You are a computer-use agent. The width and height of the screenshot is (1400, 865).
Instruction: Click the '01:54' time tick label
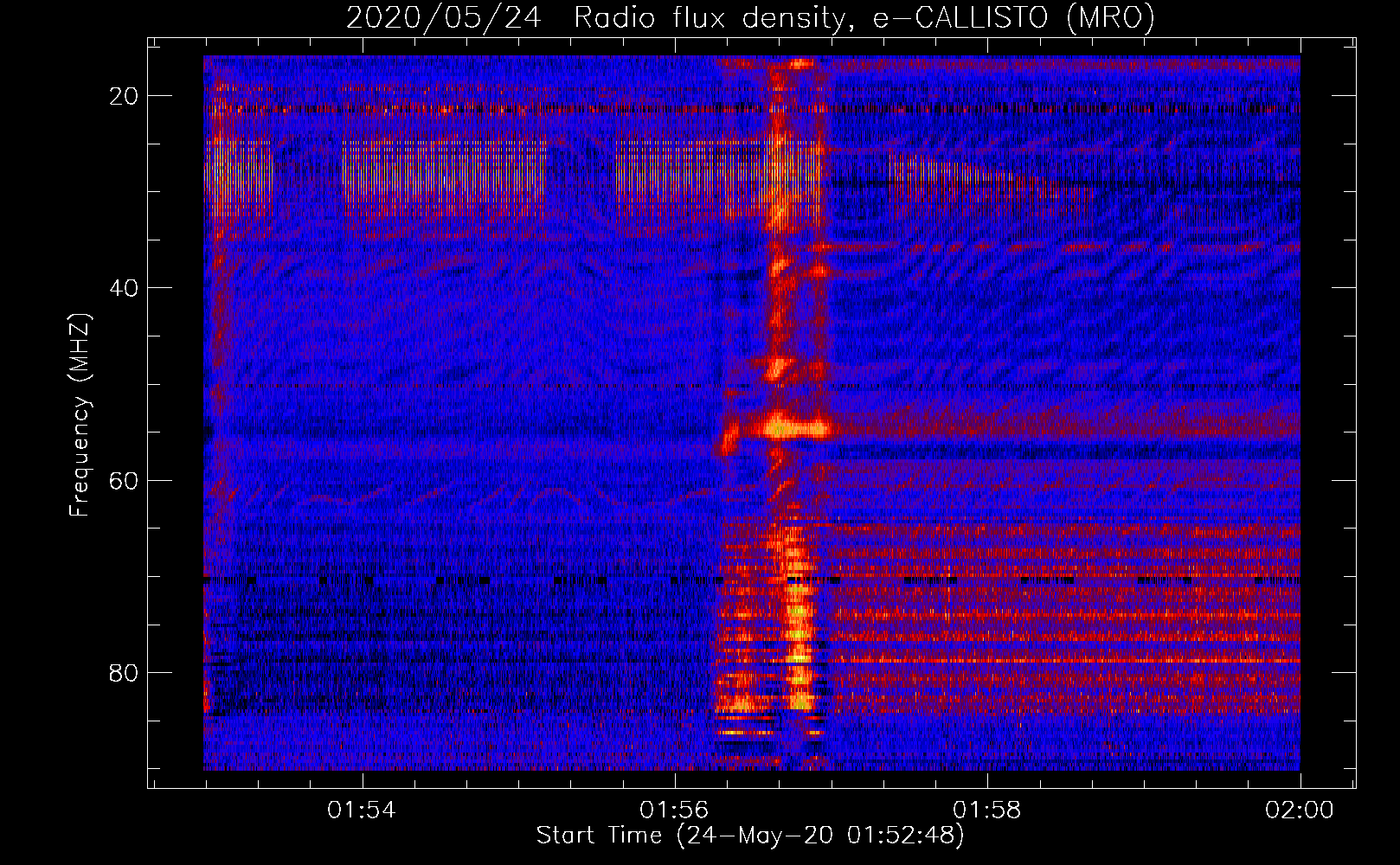point(362,811)
